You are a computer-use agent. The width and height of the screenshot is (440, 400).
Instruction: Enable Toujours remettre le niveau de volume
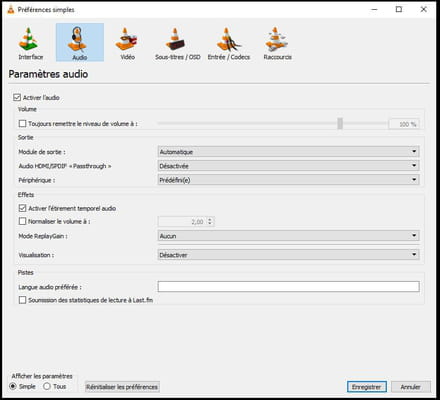(x=22, y=124)
